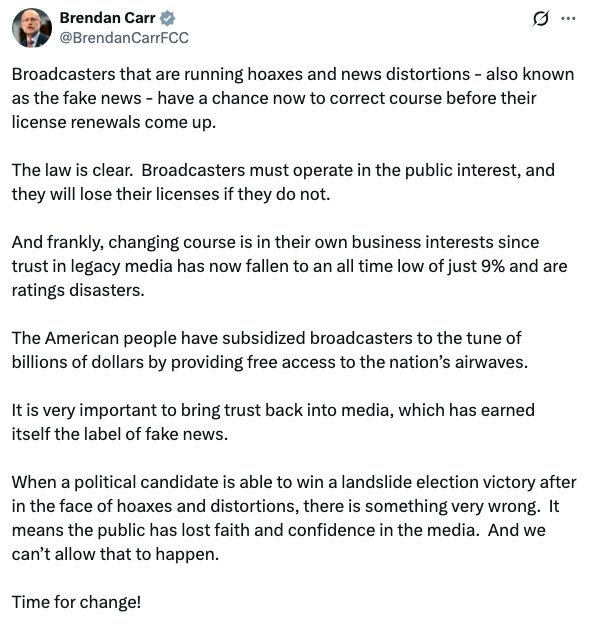Click the closing line "Time for change!"
This screenshot has width=591, height=624.
pyautogui.click(x=76, y=602)
